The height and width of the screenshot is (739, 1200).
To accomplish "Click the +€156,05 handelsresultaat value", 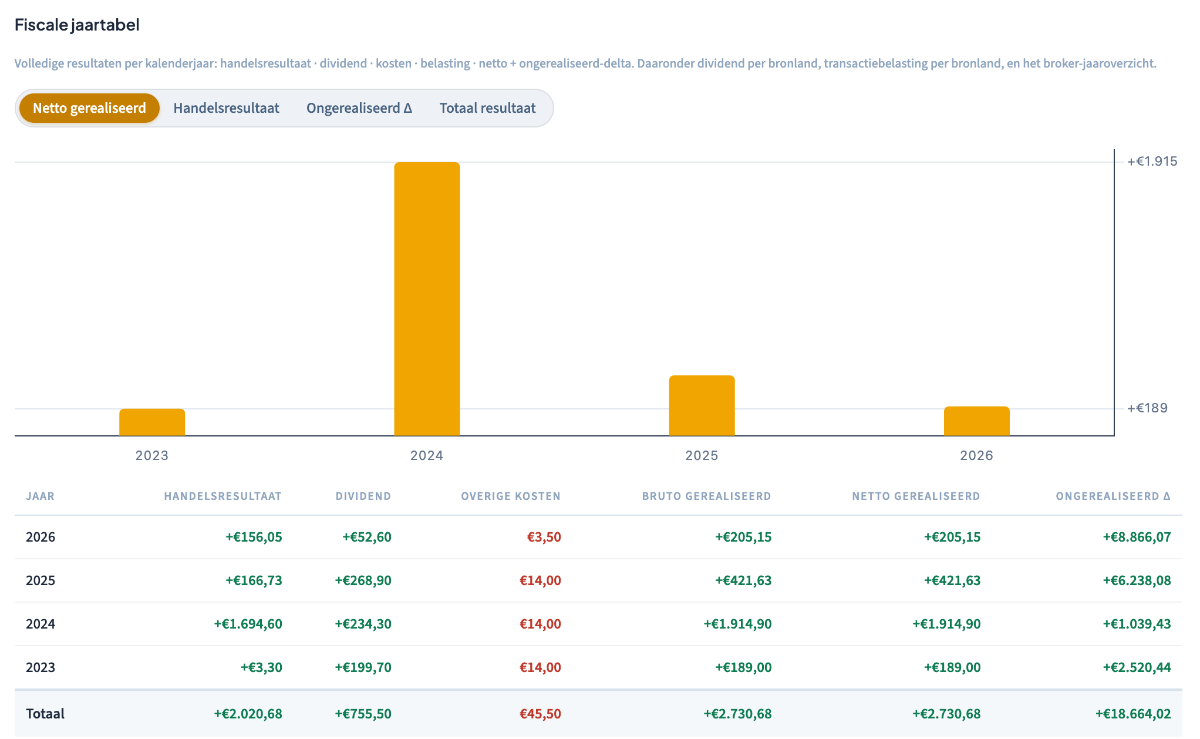I will click(x=254, y=537).
